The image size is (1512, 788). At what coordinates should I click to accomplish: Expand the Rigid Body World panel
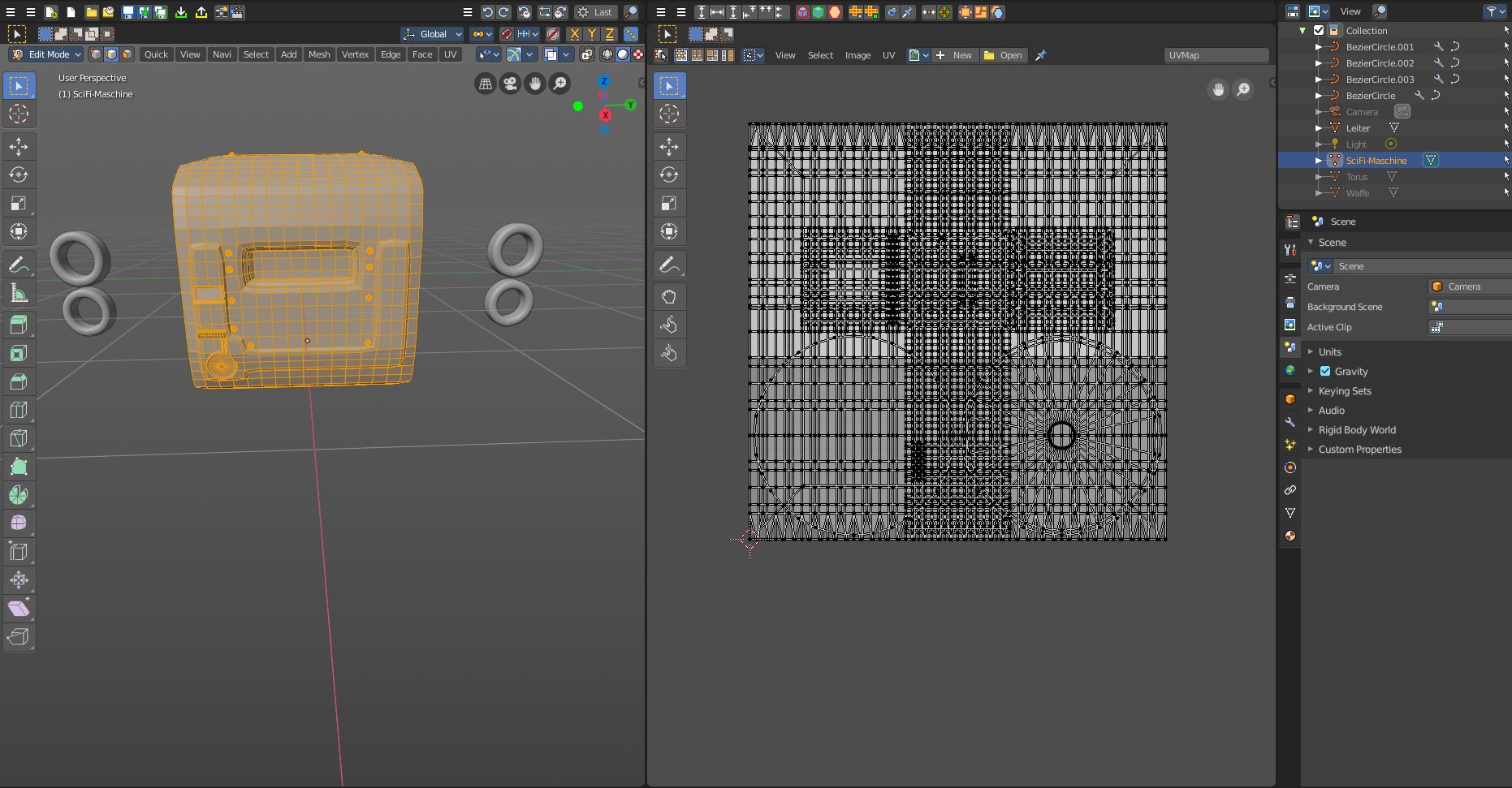click(x=1357, y=429)
